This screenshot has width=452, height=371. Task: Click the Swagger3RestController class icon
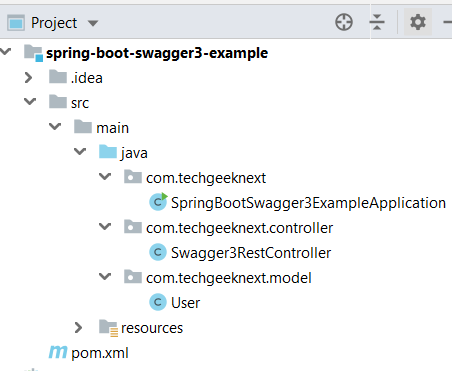pos(158,252)
